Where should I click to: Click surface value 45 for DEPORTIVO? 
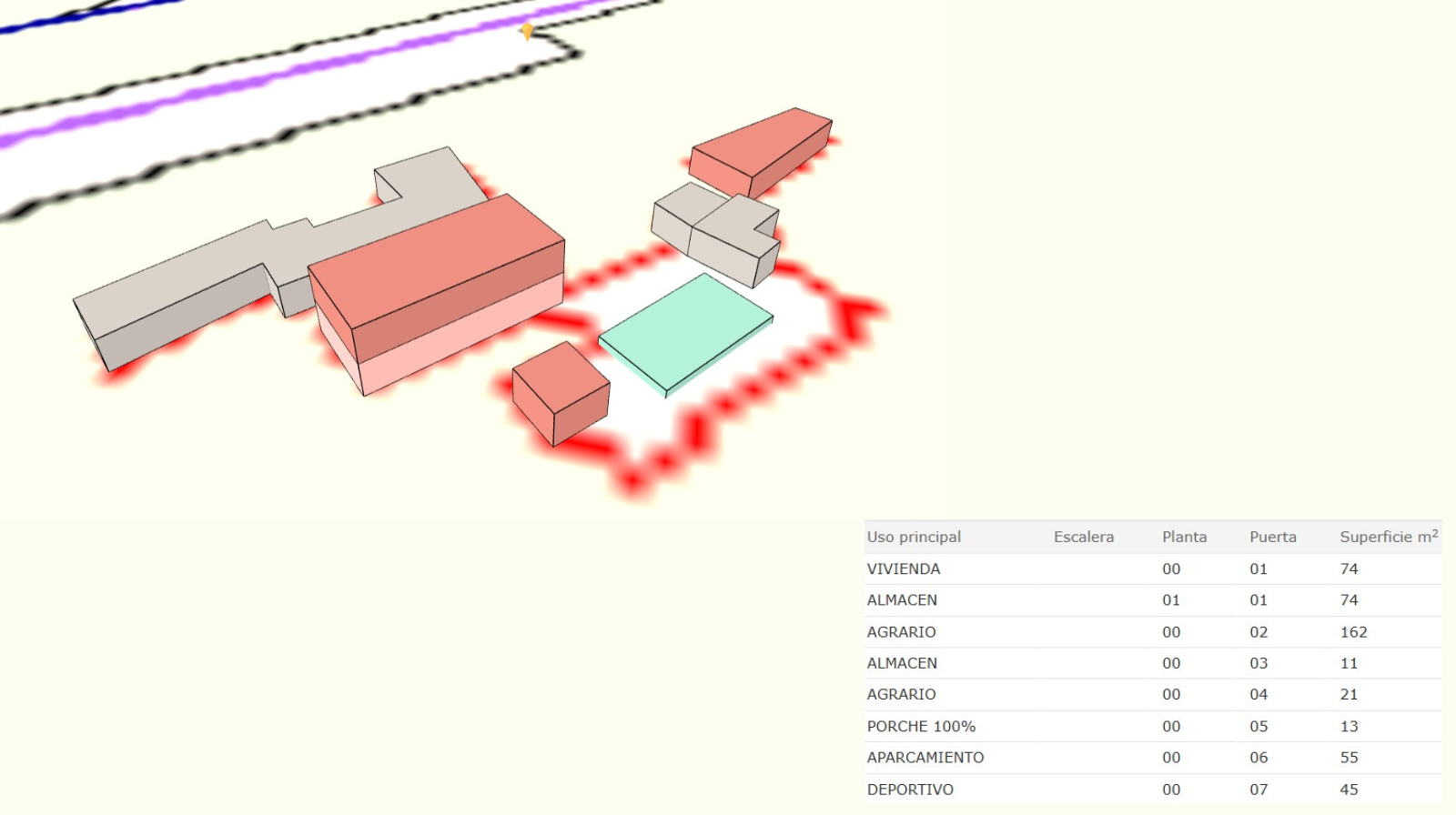[1349, 790]
